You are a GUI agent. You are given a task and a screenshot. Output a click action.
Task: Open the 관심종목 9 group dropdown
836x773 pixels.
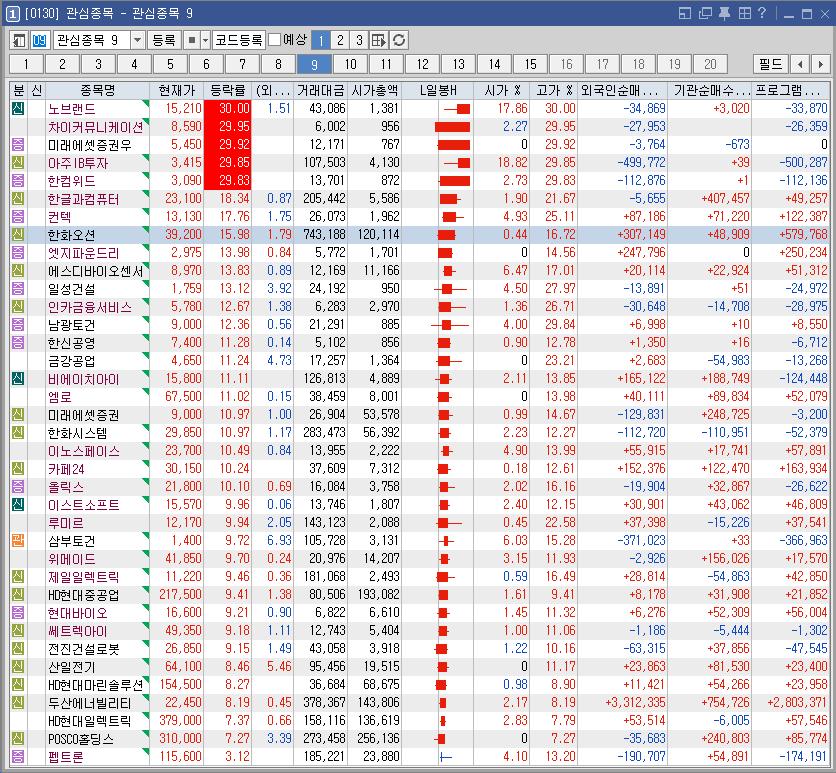(138, 40)
